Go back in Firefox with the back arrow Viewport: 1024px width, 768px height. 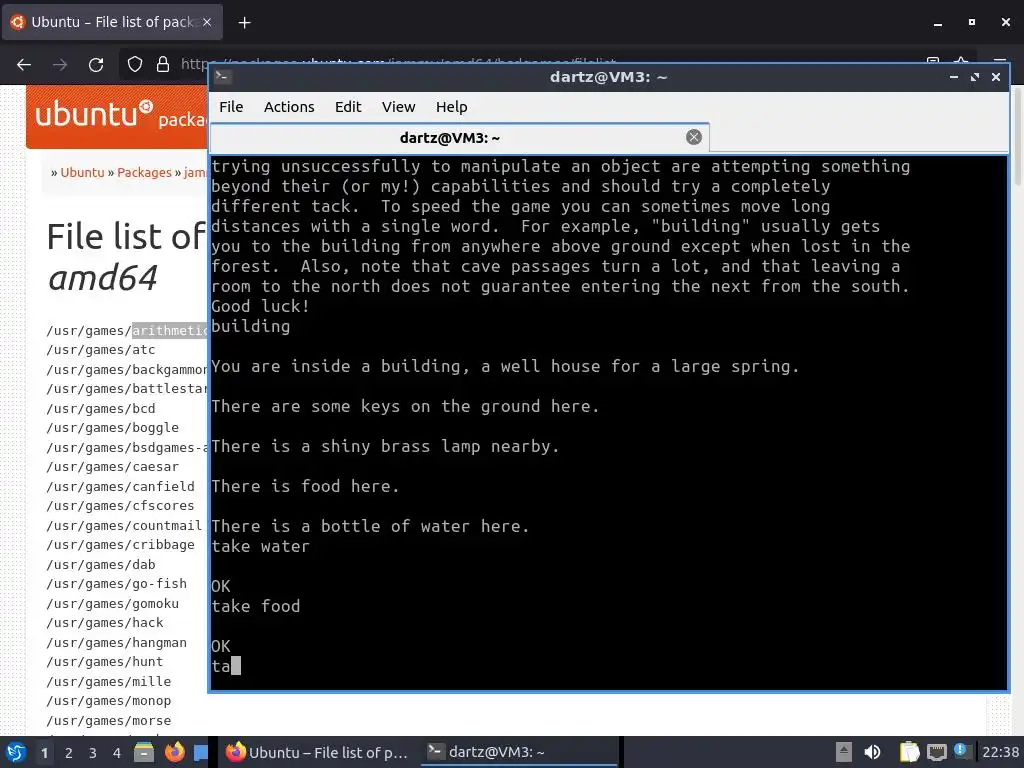tap(24, 64)
